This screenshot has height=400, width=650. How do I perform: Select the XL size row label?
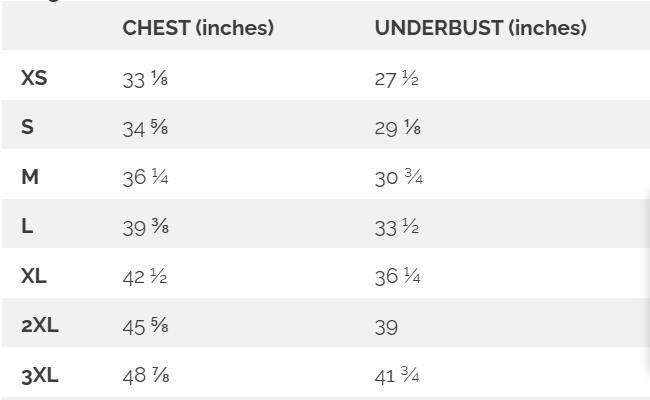tap(34, 276)
